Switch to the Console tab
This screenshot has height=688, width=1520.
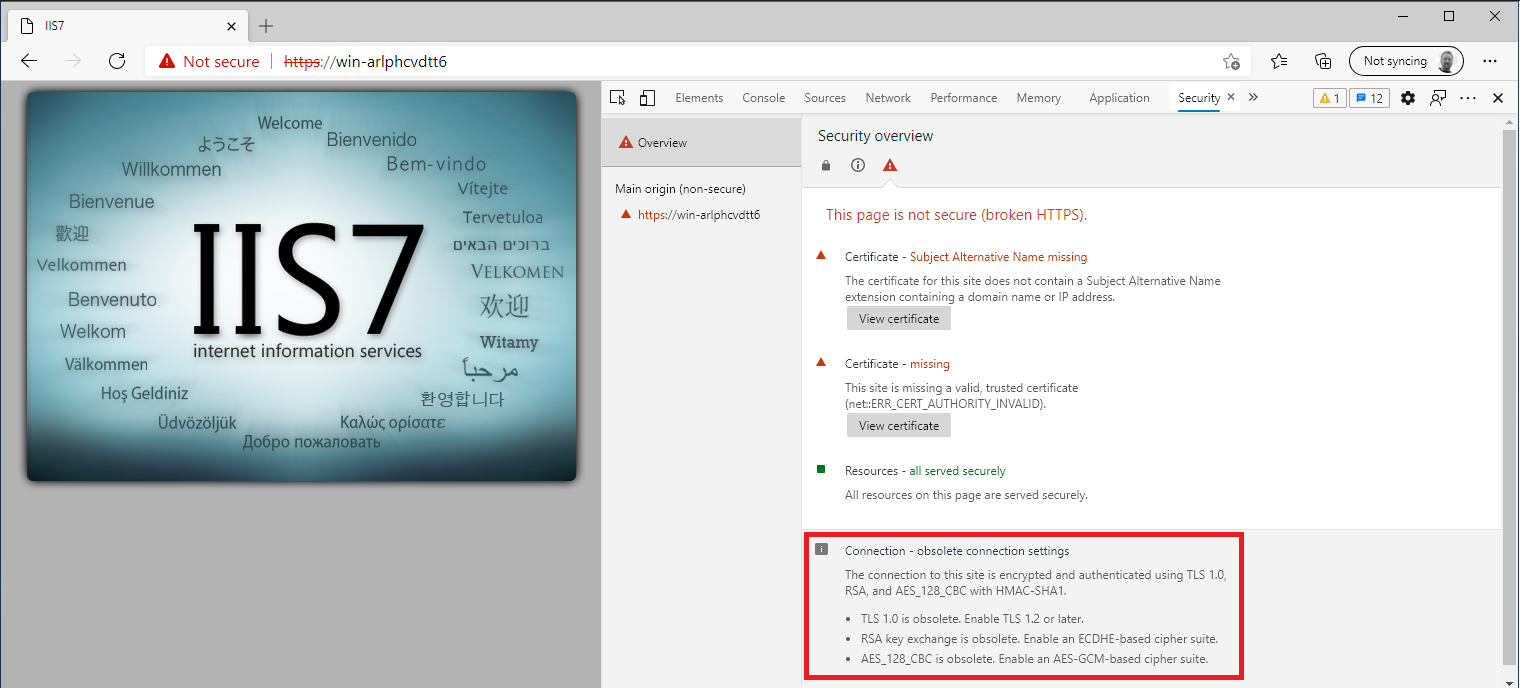[x=763, y=98]
